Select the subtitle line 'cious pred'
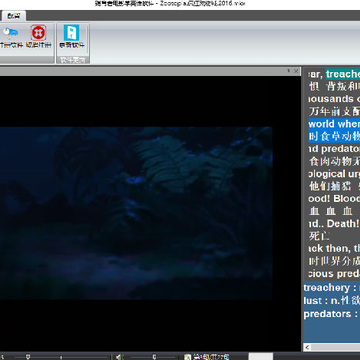Image resolution: width=360 pixels, height=360 pixels. [x=334, y=274]
